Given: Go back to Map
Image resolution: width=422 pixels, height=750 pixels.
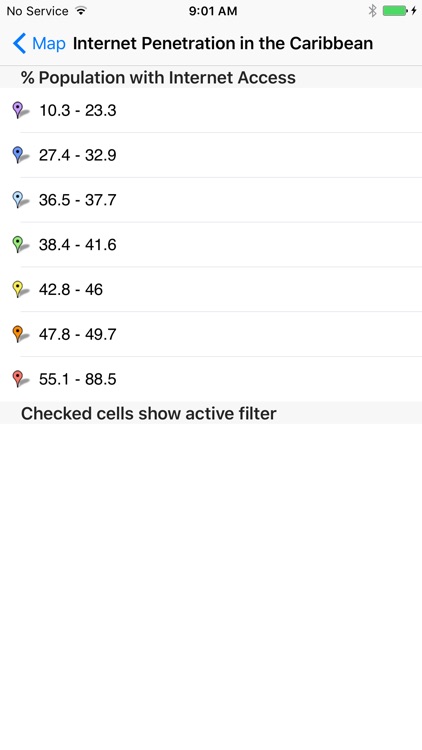Looking at the screenshot, I should (x=39, y=44).
